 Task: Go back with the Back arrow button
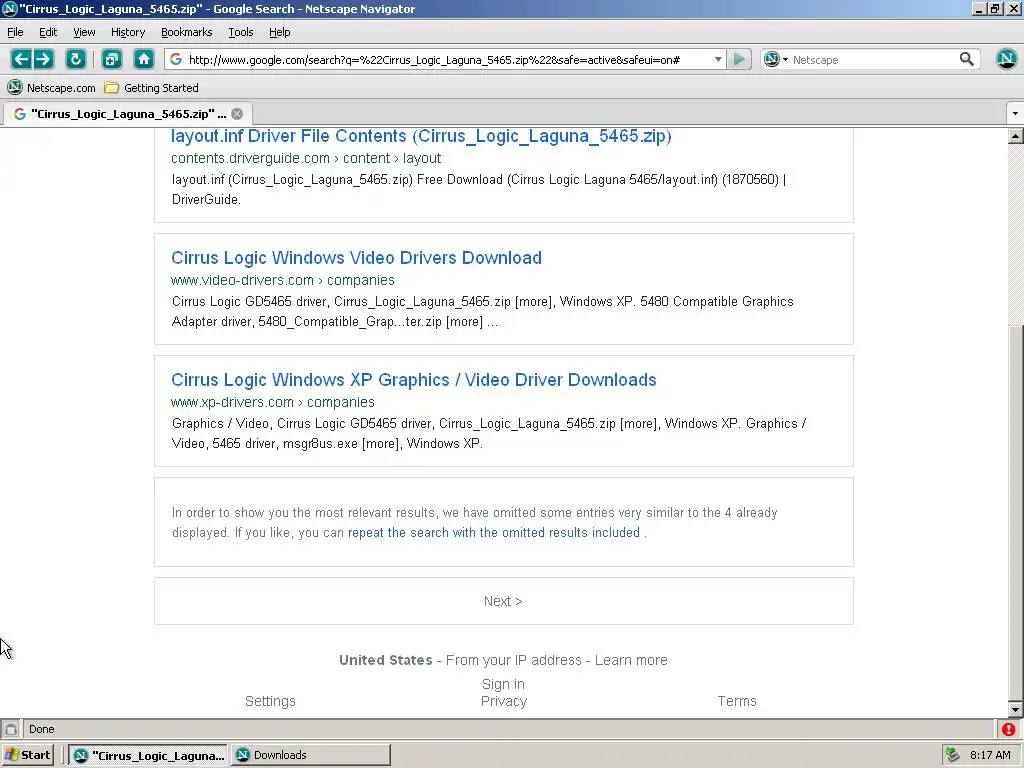point(21,59)
